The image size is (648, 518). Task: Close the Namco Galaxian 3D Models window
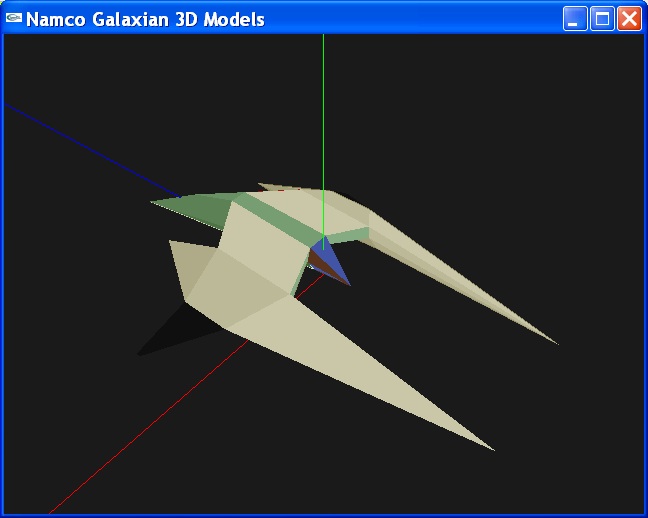tap(629, 19)
